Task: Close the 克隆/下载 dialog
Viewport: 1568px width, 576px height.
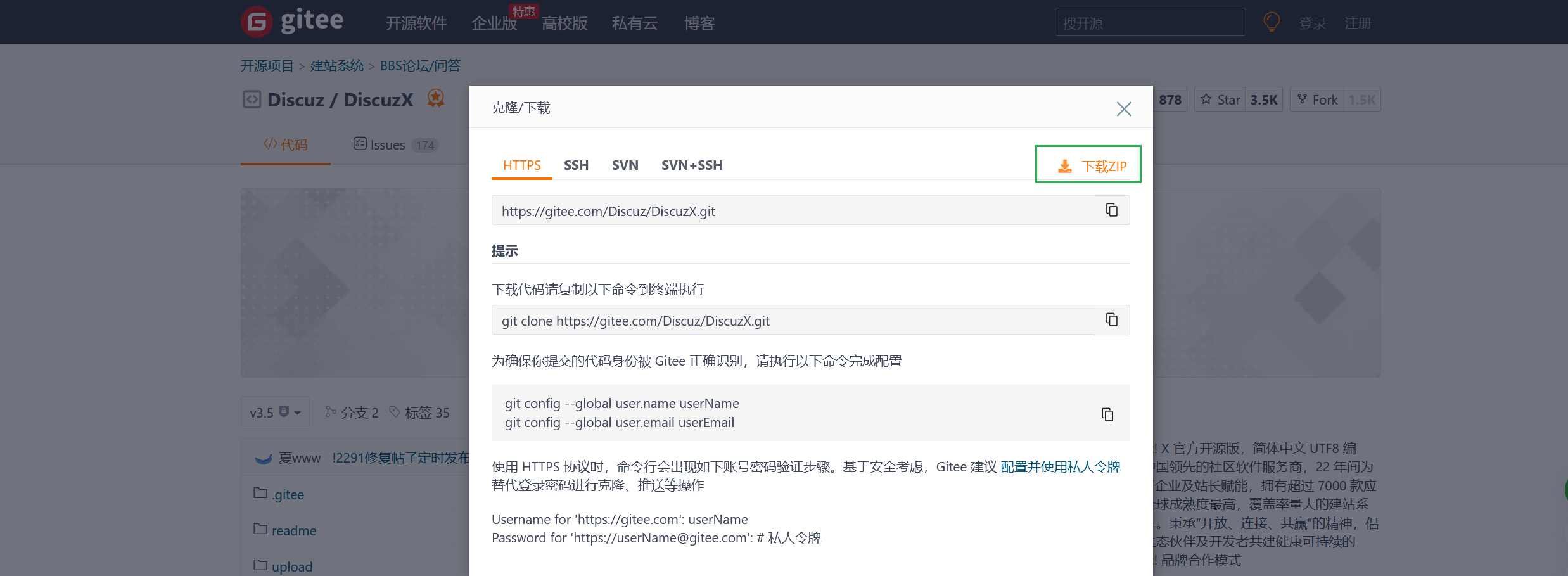Action: [1124, 109]
